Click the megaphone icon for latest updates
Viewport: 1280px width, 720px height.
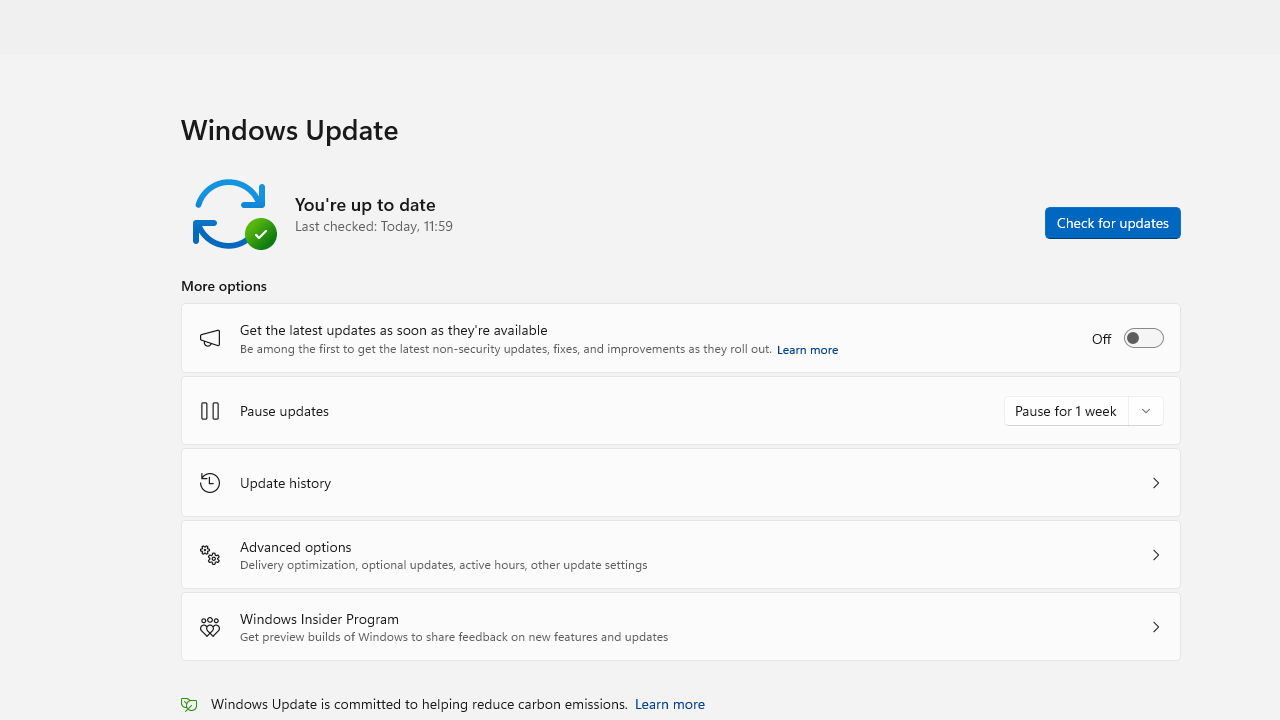210,339
